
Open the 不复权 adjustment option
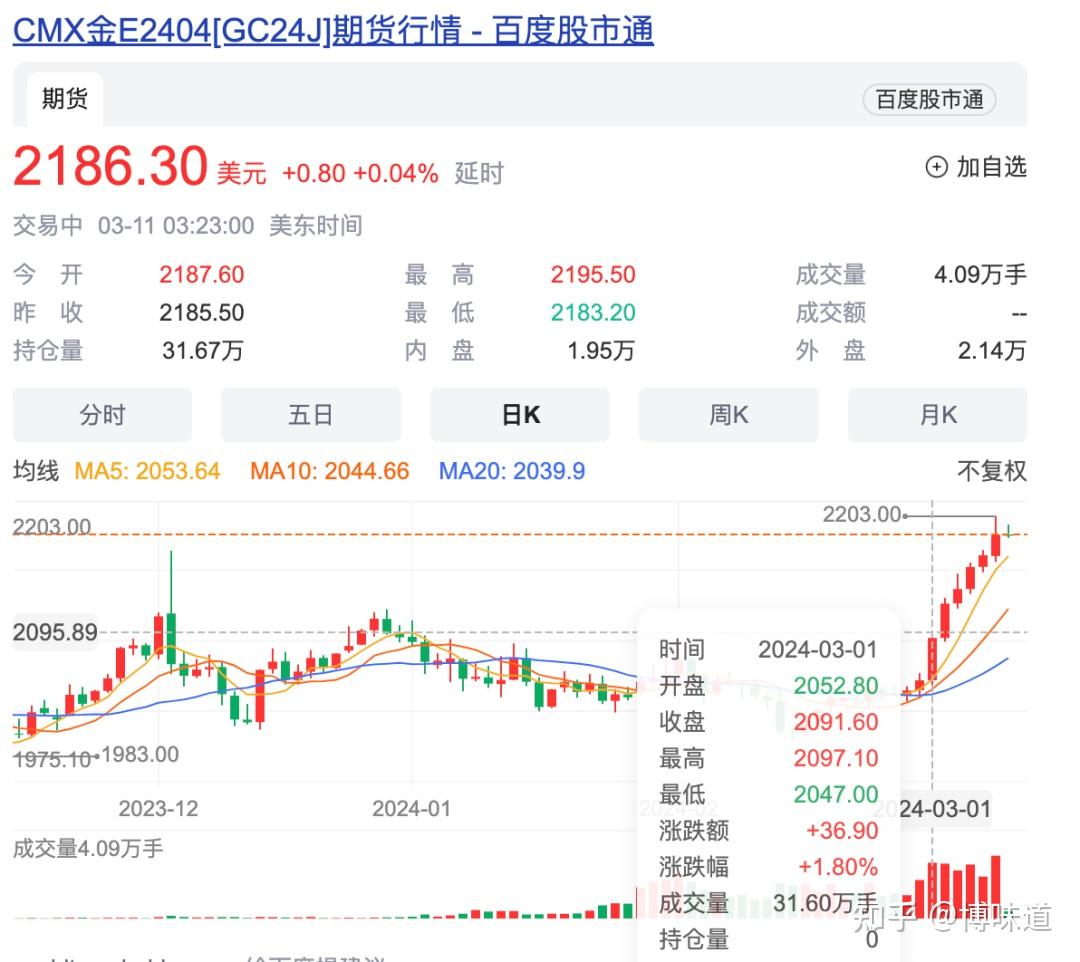tap(992, 471)
